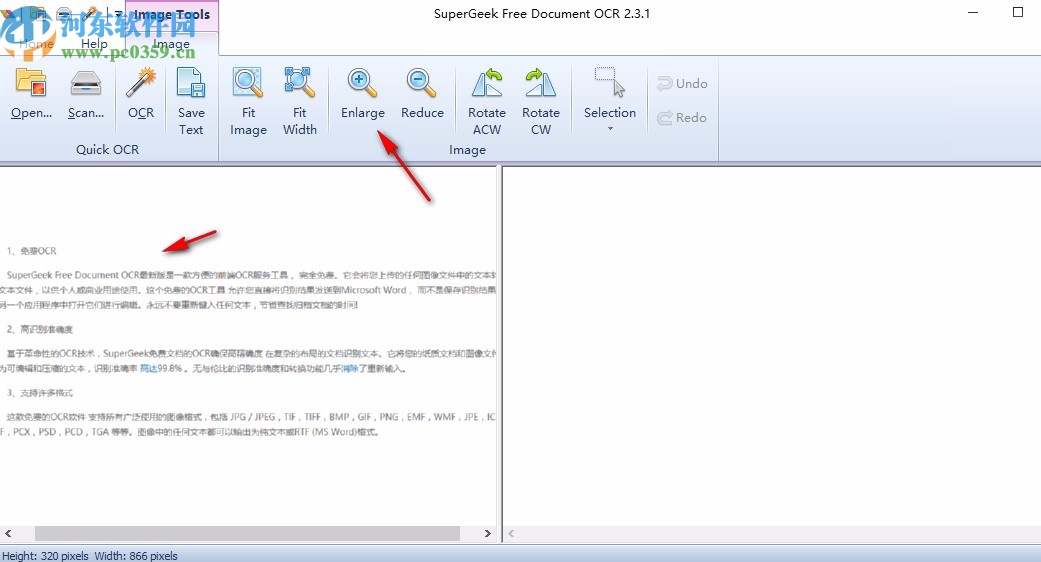Rotate the image anticlockwise (Rotate ACW)

pos(487,102)
